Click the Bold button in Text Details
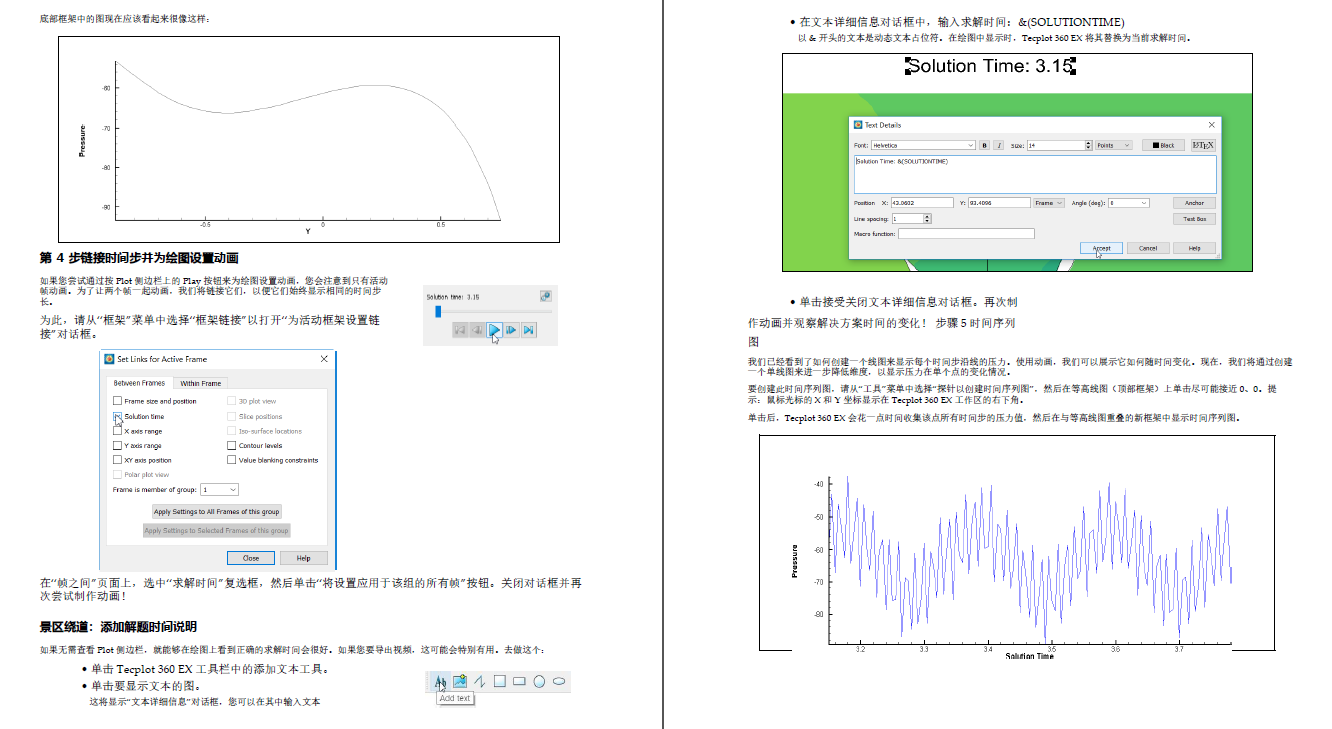The width and height of the screenshot is (1332, 729). click(984, 146)
